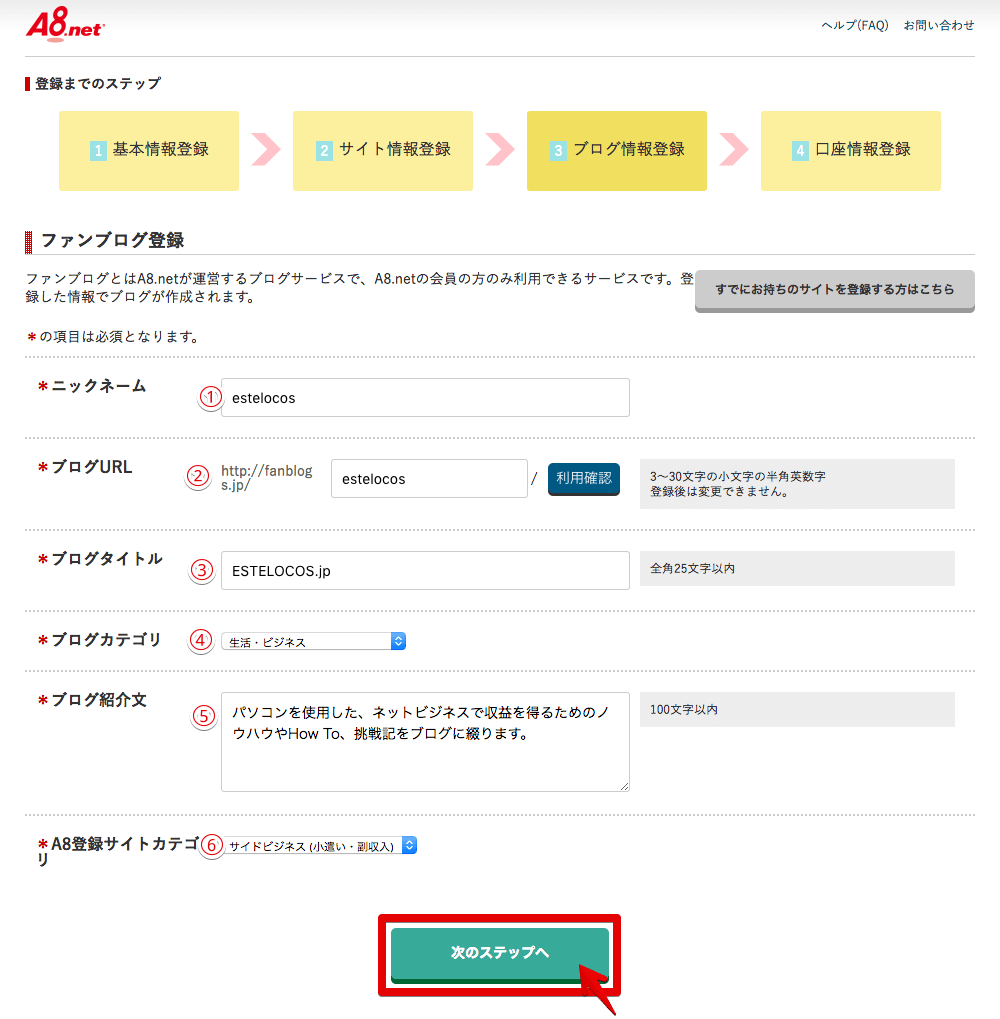Click the 登録までのステップ heading
1000x1019 pixels.
tap(97, 84)
